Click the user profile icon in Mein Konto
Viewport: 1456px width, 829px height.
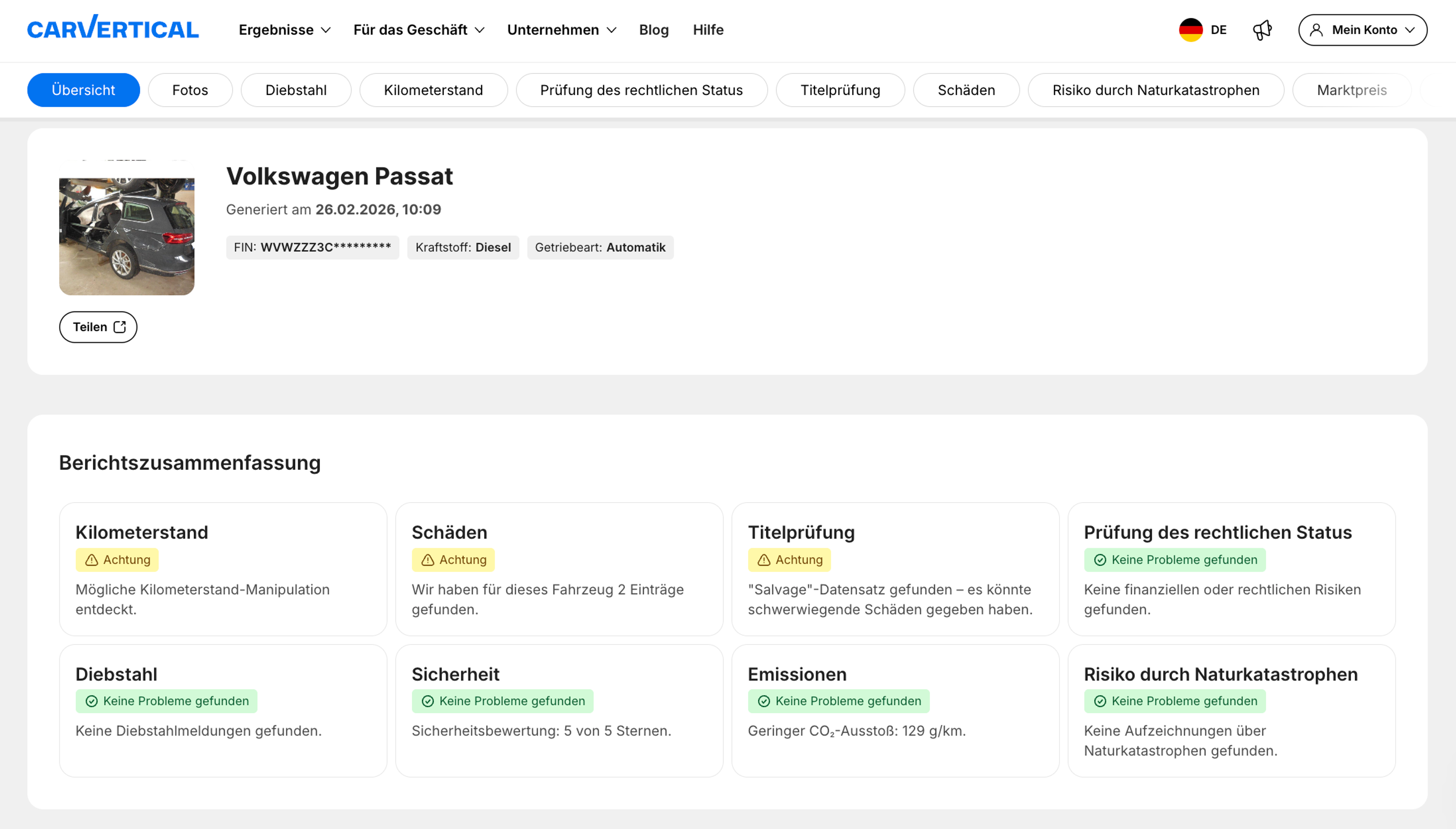click(x=1315, y=30)
